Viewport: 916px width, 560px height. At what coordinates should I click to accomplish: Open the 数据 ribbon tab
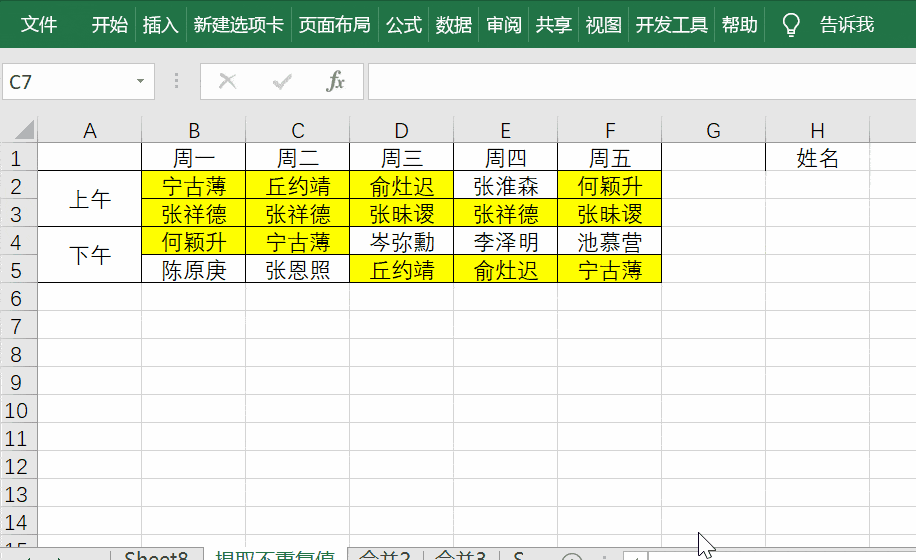(x=454, y=25)
